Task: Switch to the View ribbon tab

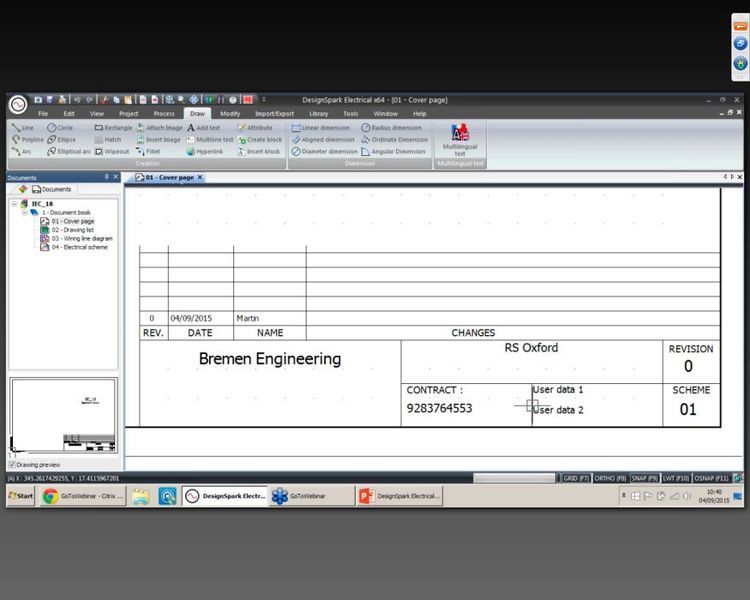Action: point(97,114)
